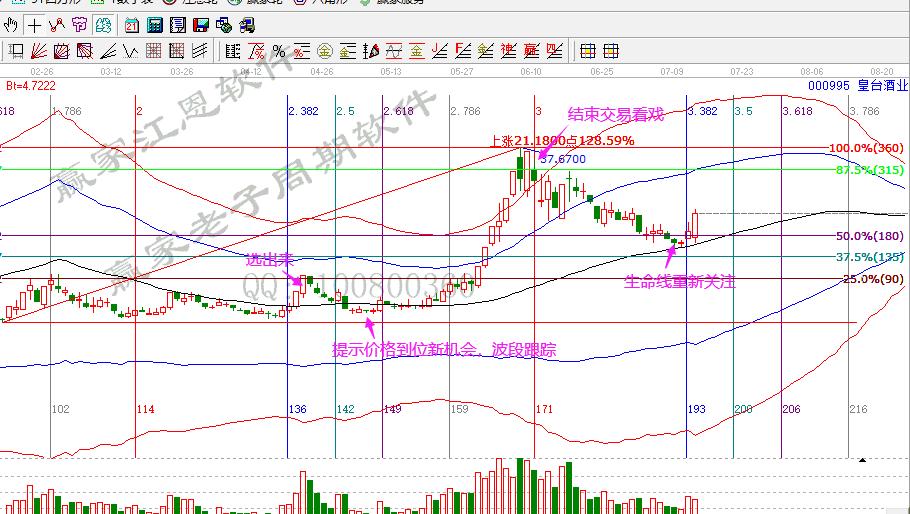Screen dimensions: 910x514
Task: Click the 07-09 date axis marker
Action: click(x=670, y=72)
